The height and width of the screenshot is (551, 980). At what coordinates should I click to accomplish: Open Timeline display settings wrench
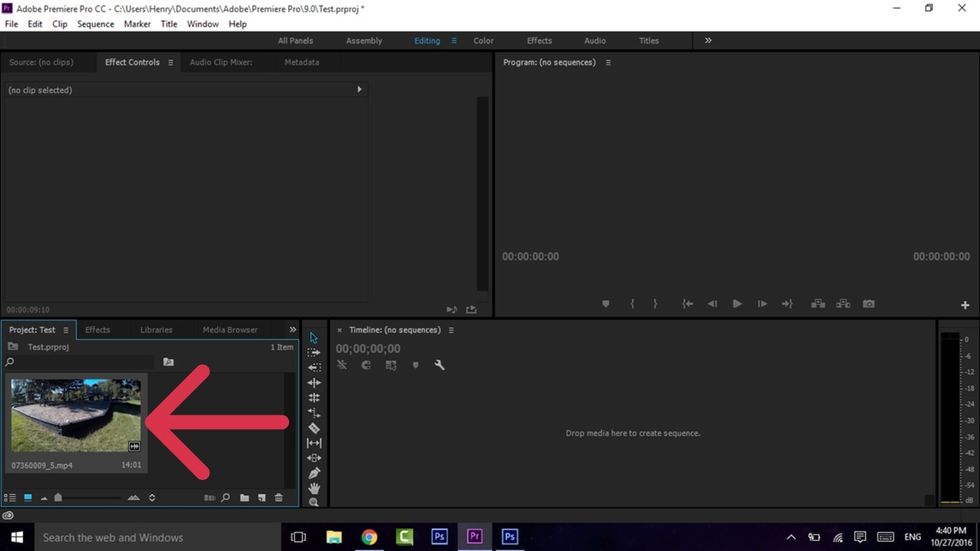coord(439,365)
